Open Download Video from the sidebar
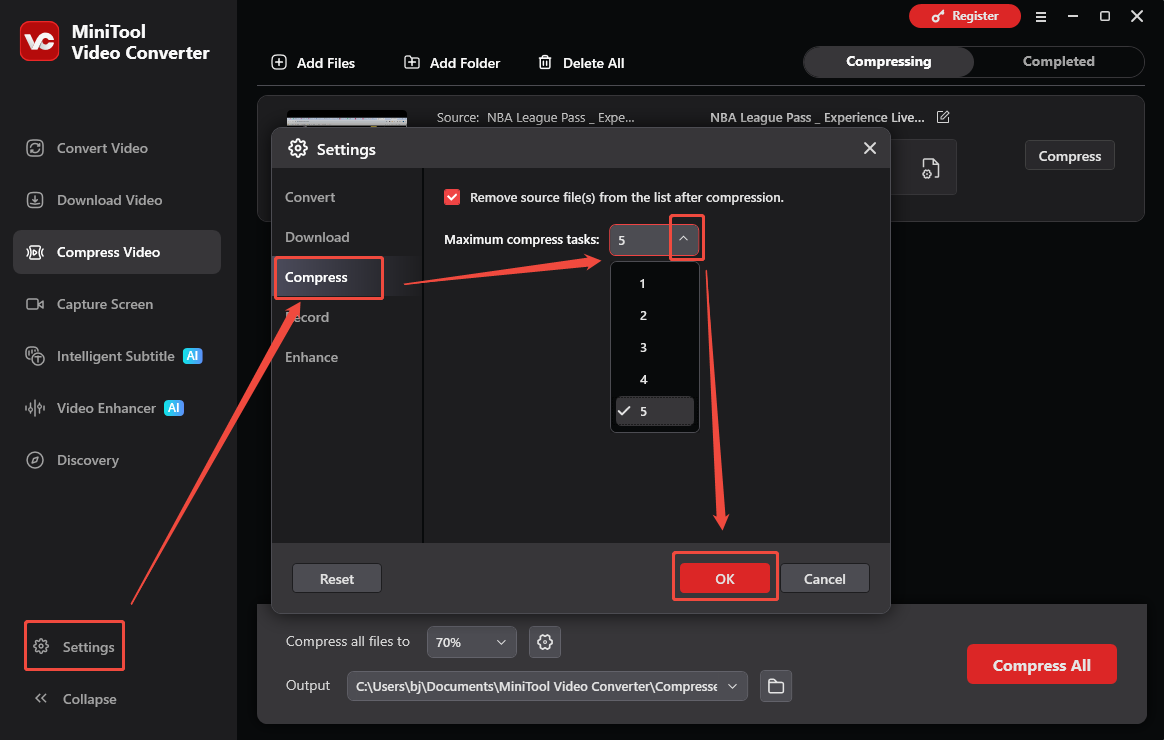 click(117, 200)
